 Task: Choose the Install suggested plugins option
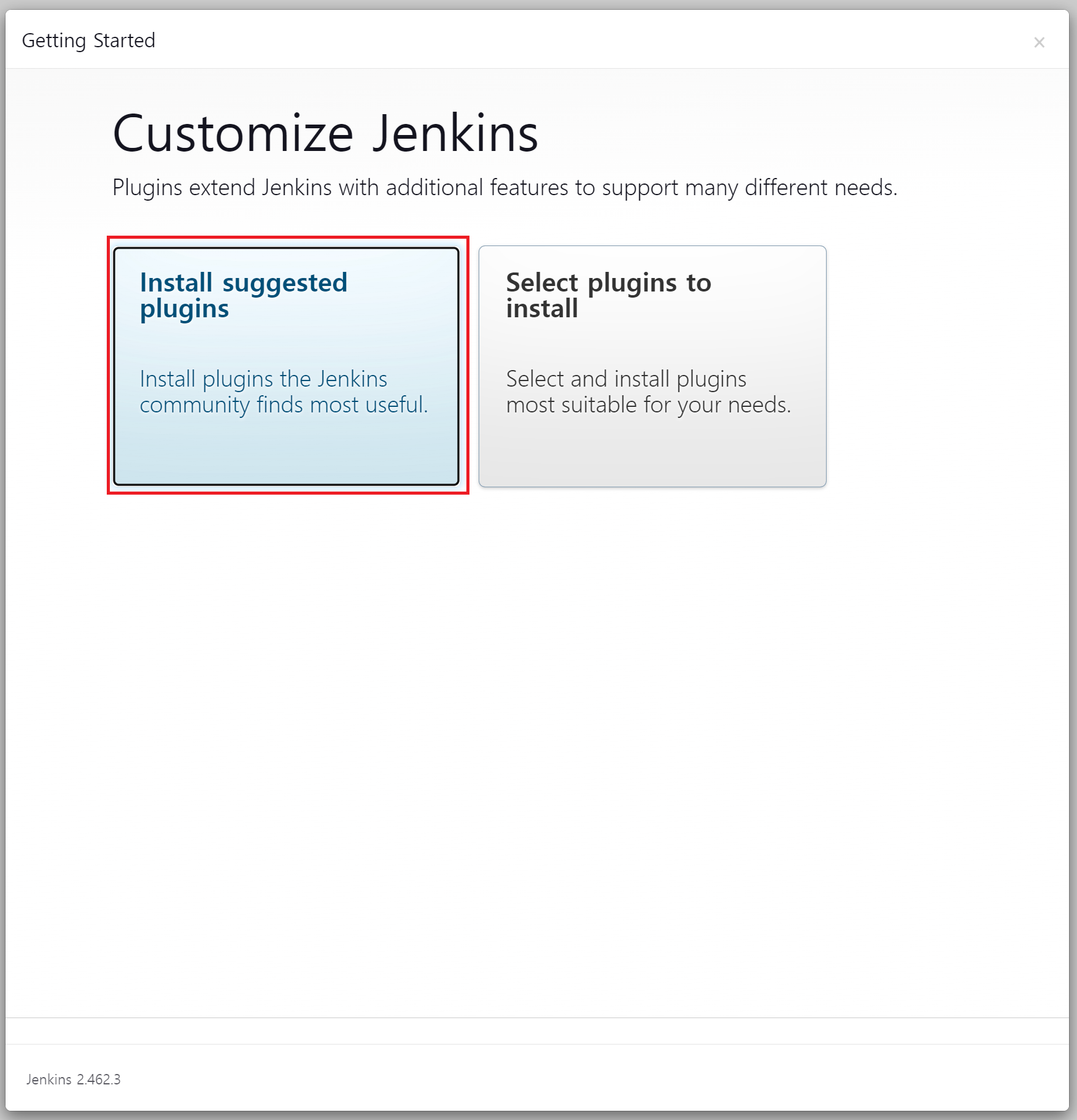(286, 366)
